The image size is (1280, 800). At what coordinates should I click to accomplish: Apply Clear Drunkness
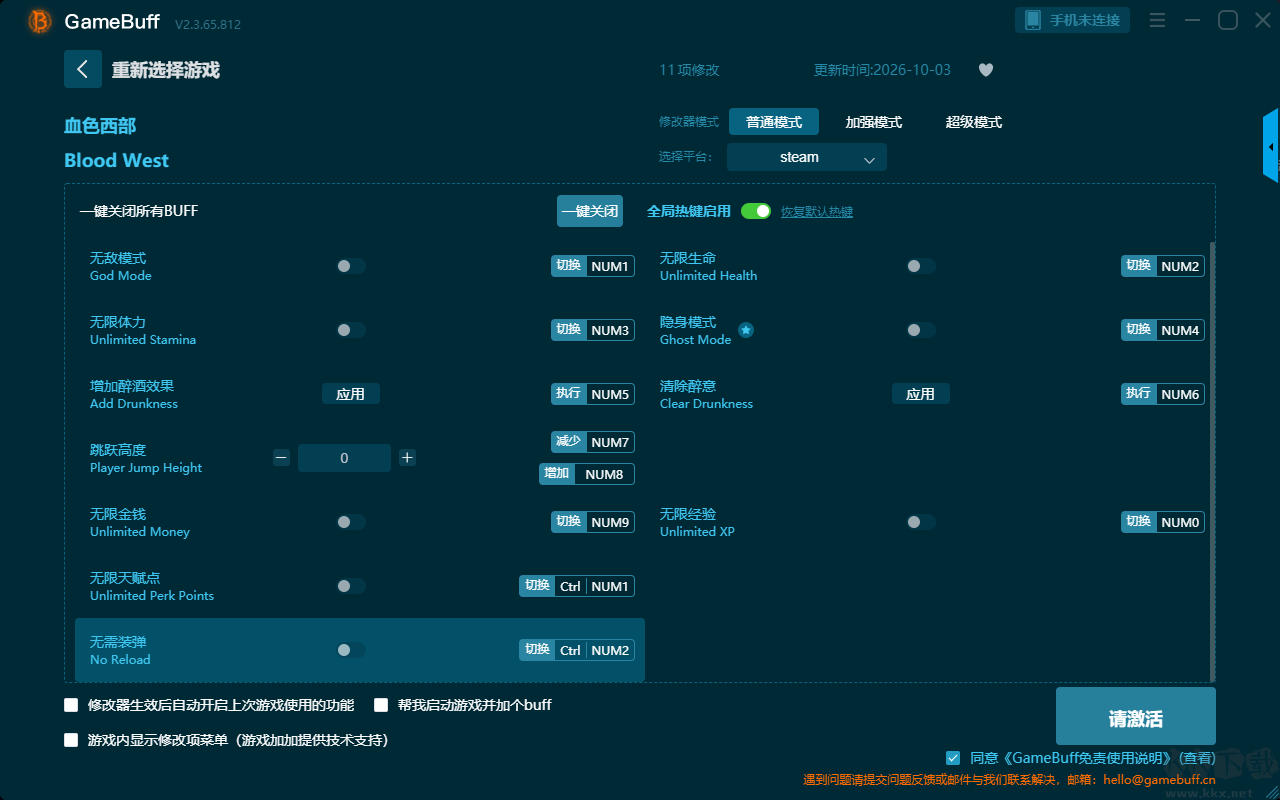coord(921,394)
